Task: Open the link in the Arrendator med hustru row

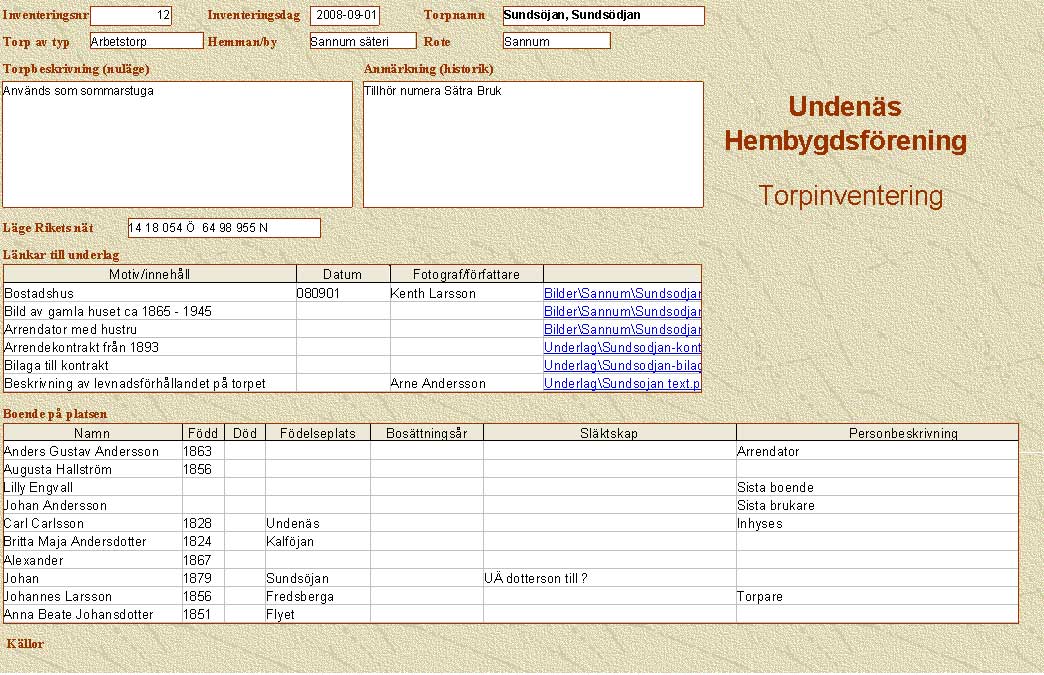Action: pos(622,330)
